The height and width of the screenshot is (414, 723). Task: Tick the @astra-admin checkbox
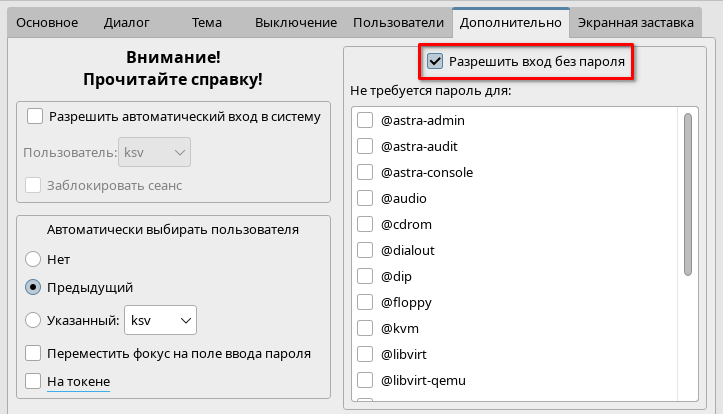click(x=365, y=121)
